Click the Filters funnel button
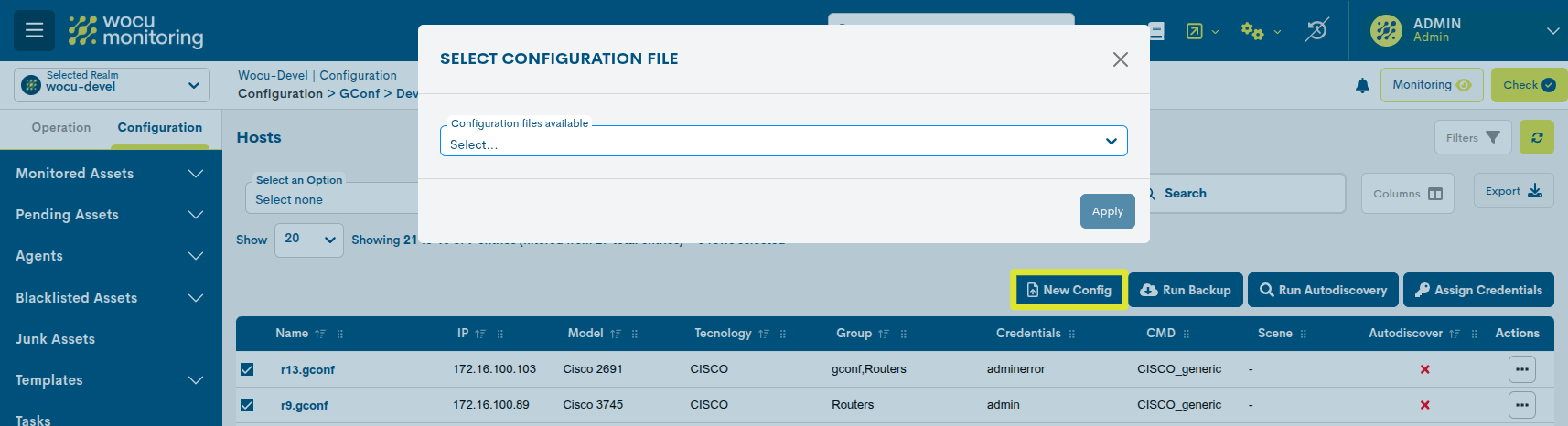The image size is (1568, 426). point(1472,138)
